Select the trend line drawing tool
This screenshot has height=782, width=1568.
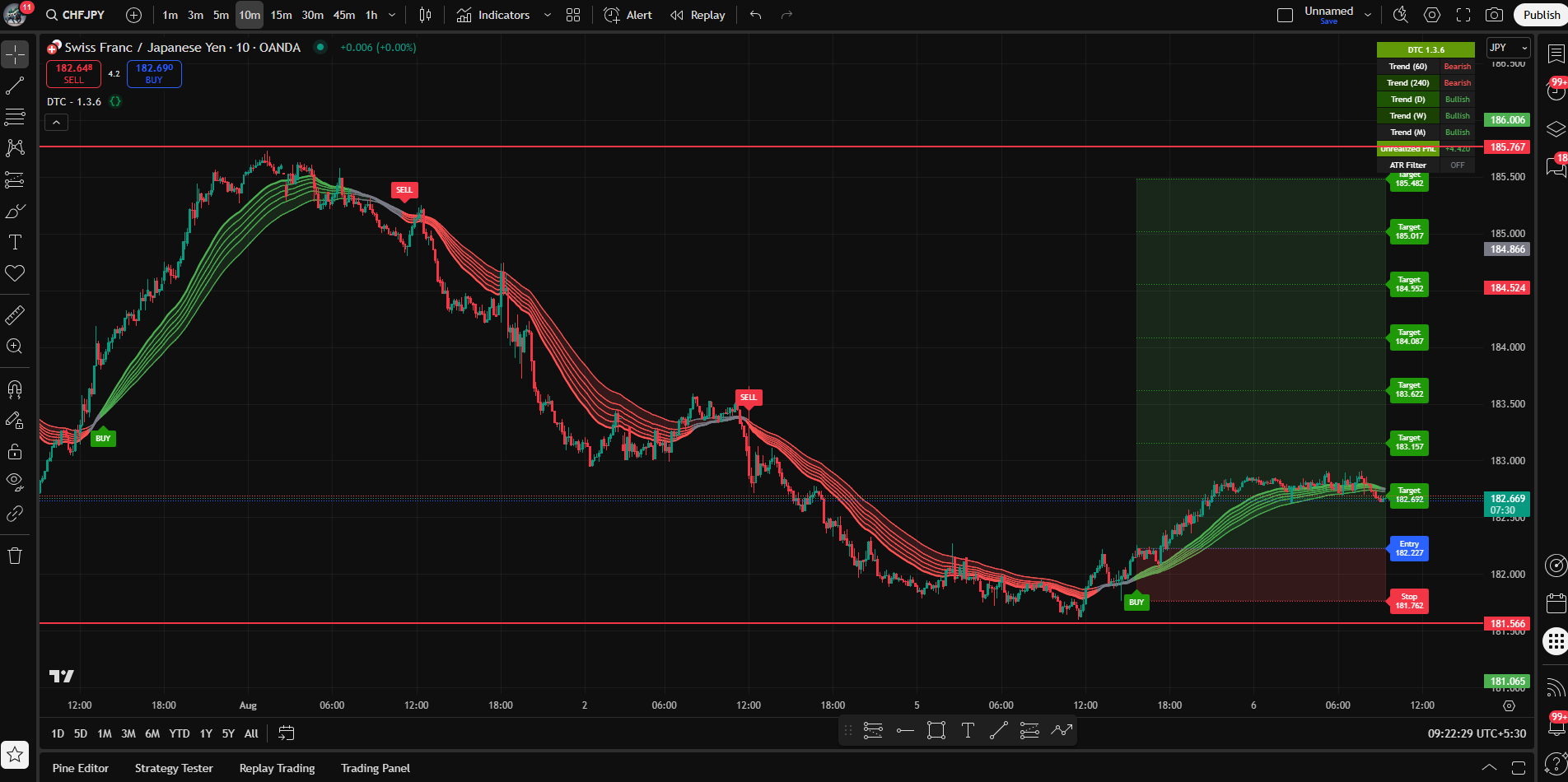(15, 86)
